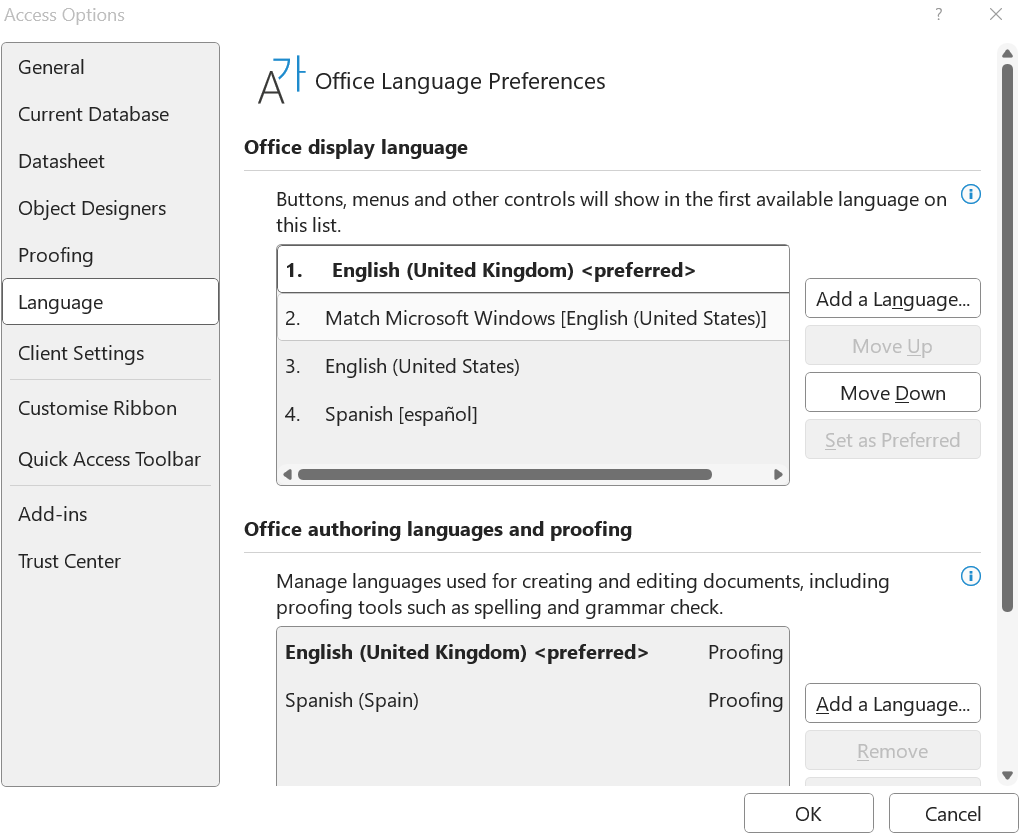Confirm changes with the OK button
Image resolution: width=1021 pixels, height=833 pixels.
808,814
